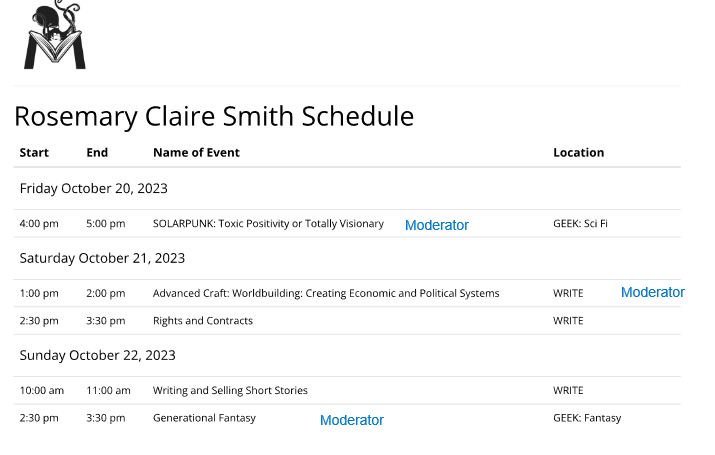Select the Location column header

pos(578,153)
